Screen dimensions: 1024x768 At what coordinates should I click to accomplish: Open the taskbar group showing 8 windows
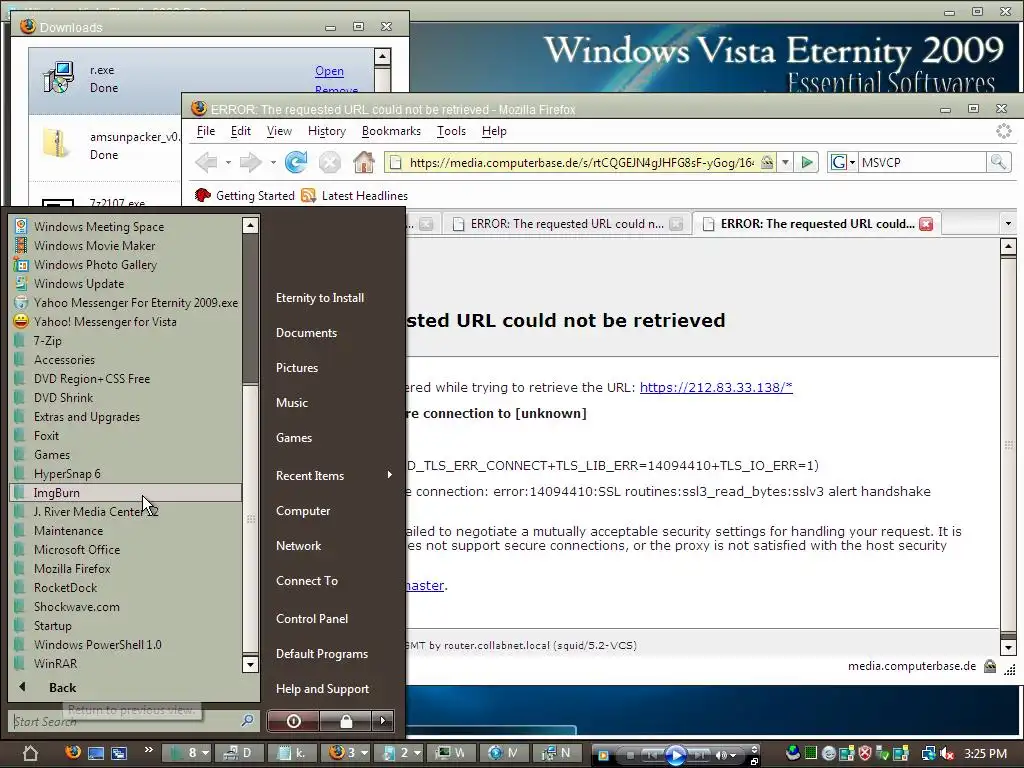(186, 753)
